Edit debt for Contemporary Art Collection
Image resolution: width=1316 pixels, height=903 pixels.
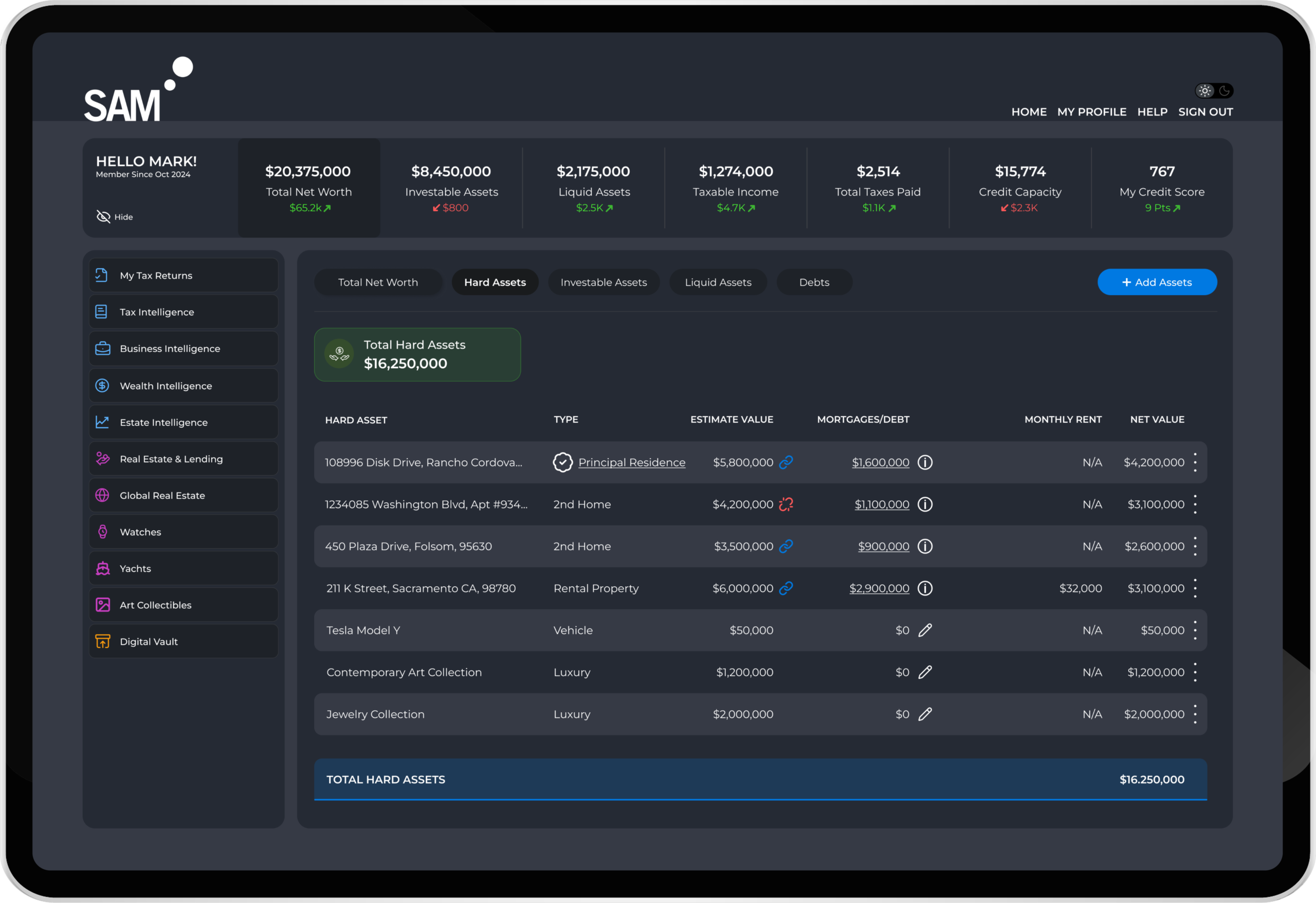(925, 672)
